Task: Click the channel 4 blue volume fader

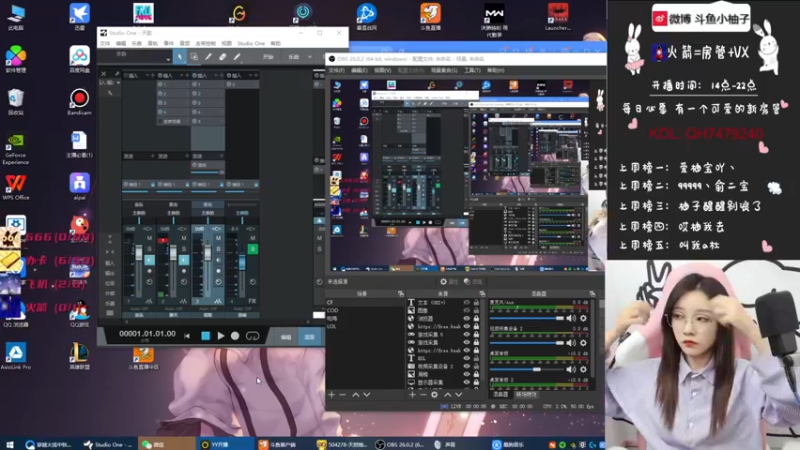Action: pos(242,262)
